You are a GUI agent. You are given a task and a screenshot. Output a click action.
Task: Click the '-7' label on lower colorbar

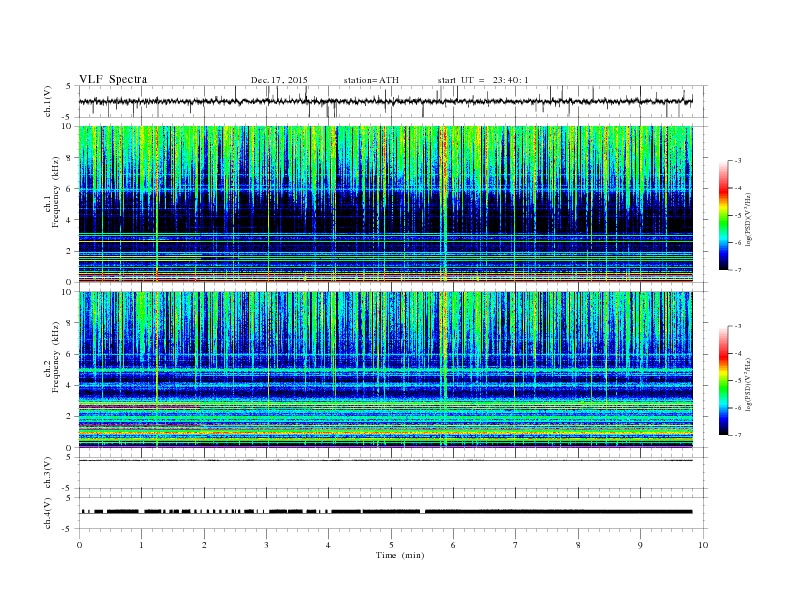click(737, 435)
